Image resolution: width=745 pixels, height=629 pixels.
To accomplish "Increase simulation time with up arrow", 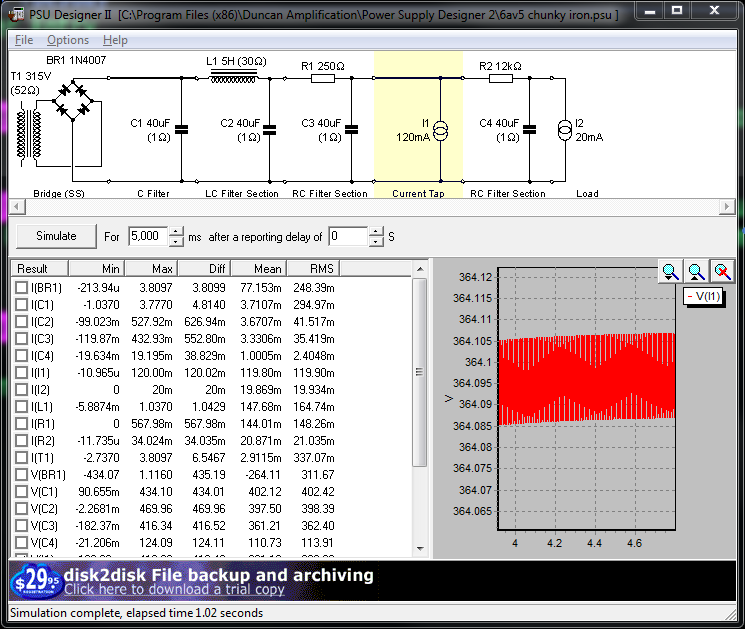I will click(x=176, y=231).
